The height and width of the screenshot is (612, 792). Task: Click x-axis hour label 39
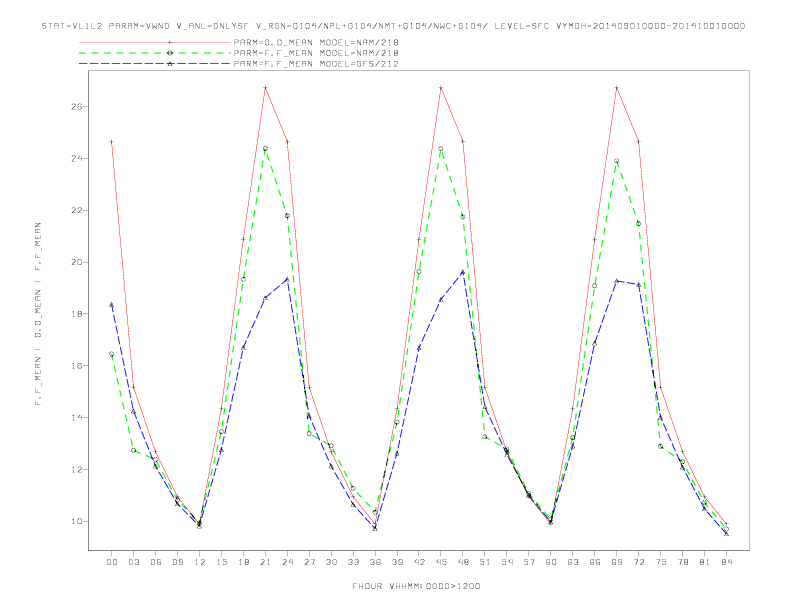(397, 562)
